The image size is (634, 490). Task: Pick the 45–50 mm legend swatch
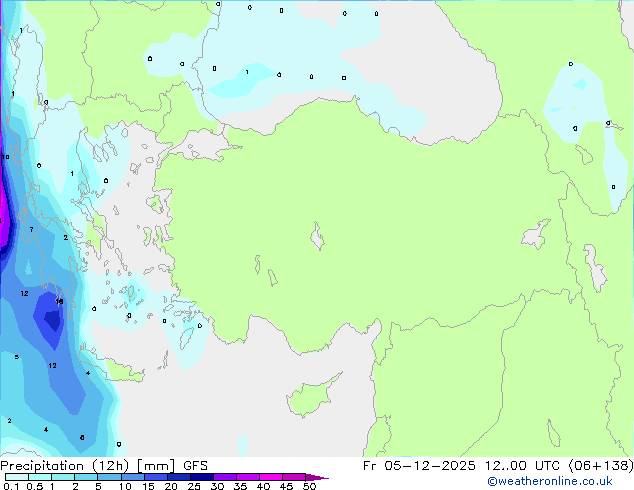pos(294,477)
